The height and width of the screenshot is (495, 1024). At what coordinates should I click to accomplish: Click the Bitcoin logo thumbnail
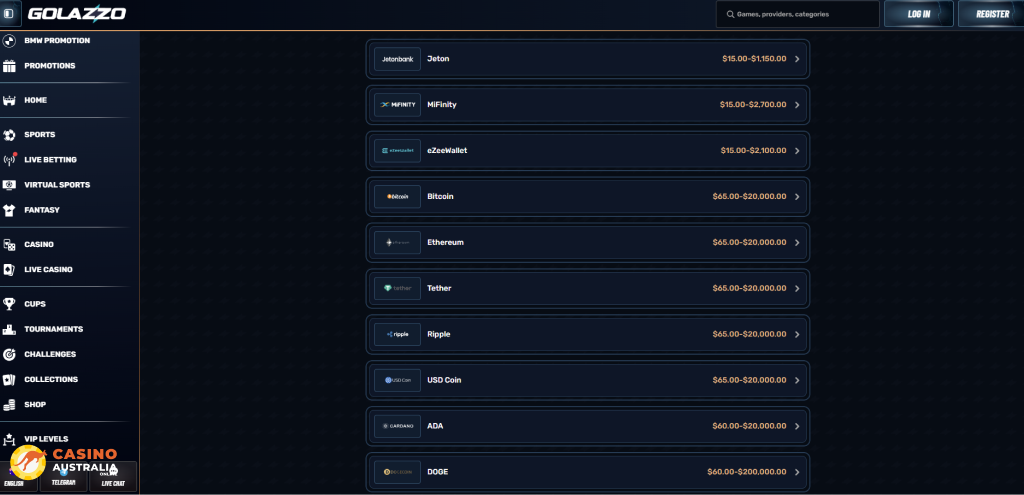pyautogui.click(x=397, y=196)
